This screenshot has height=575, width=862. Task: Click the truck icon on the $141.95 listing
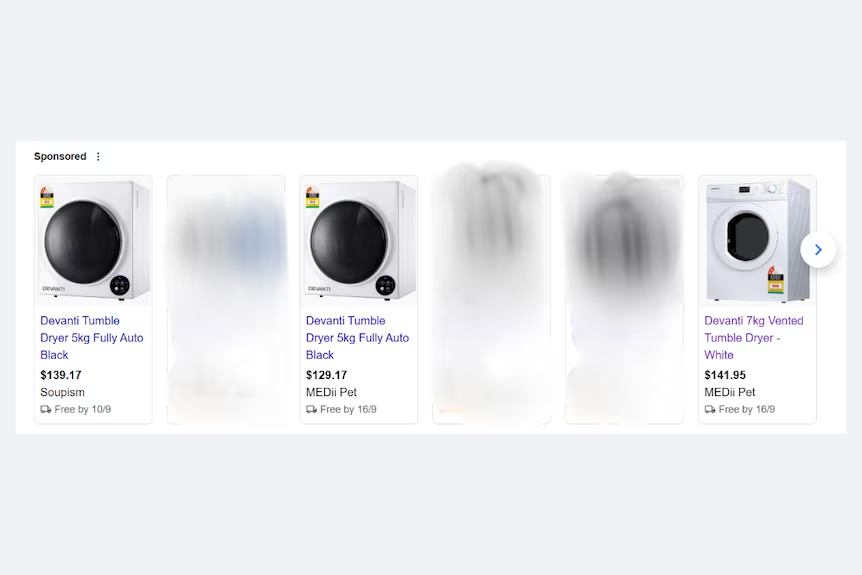coord(710,410)
